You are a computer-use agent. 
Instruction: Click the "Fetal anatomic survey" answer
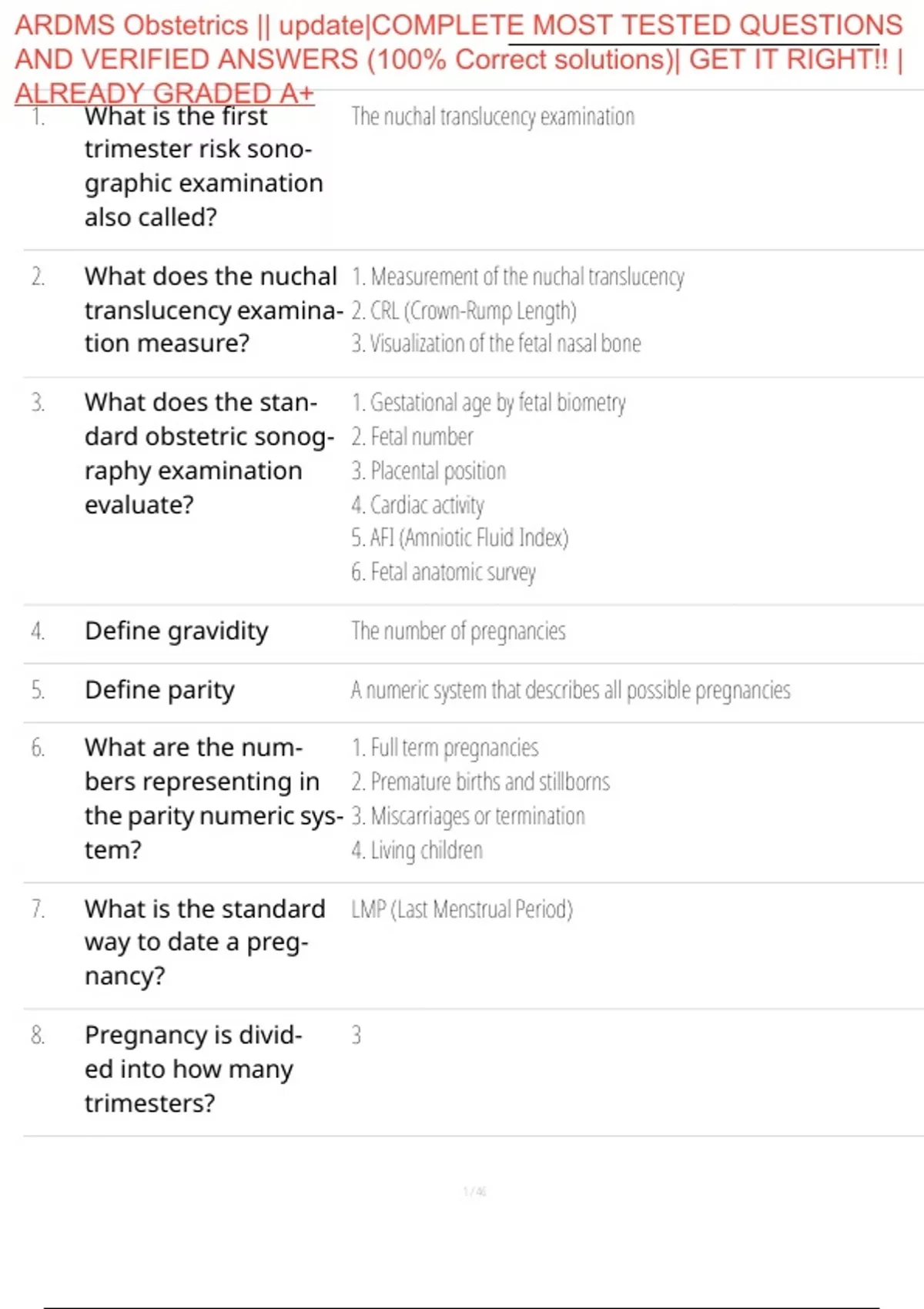point(443,572)
